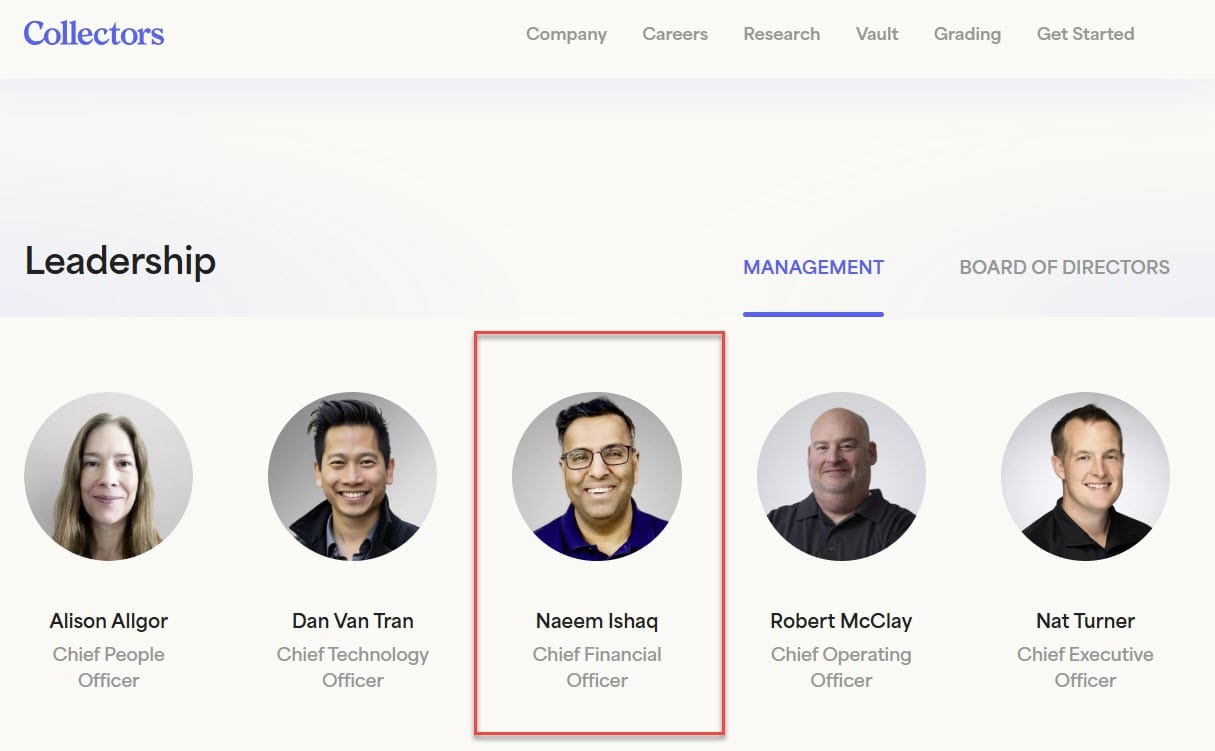This screenshot has height=751, width=1215.
Task: Click the name Robert McClay
Action: pos(841,621)
